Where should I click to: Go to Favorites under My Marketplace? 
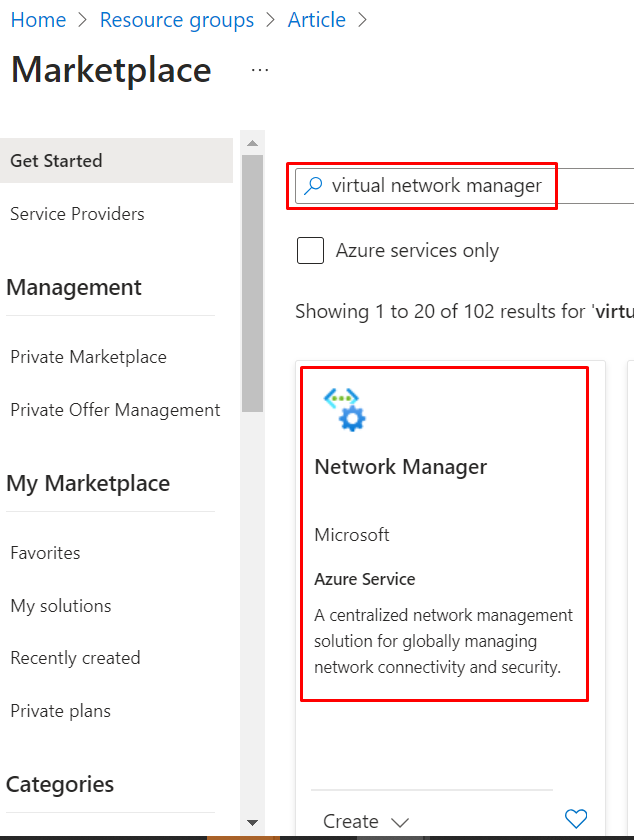coord(45,553)
